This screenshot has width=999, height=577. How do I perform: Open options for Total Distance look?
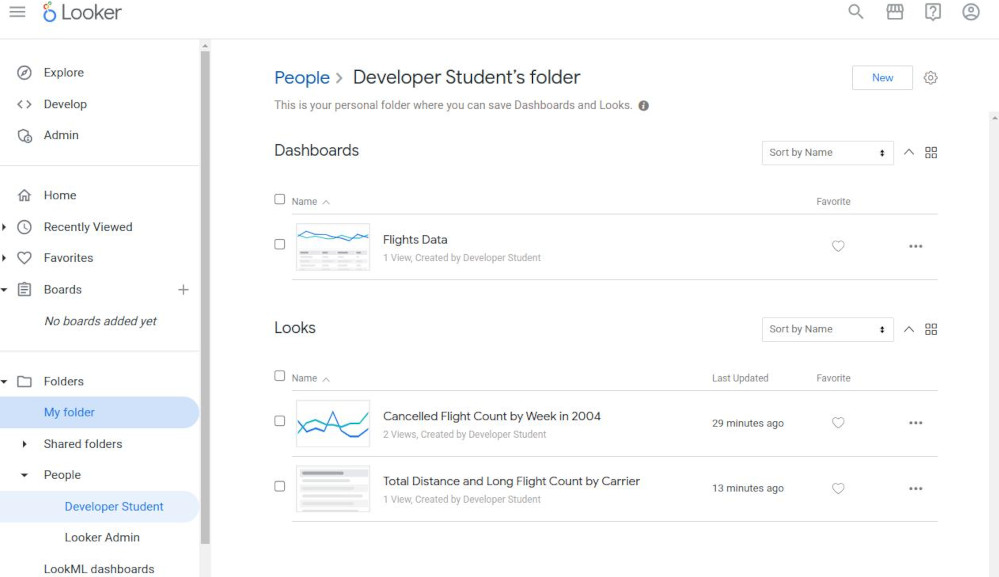(x=916, y=488)
